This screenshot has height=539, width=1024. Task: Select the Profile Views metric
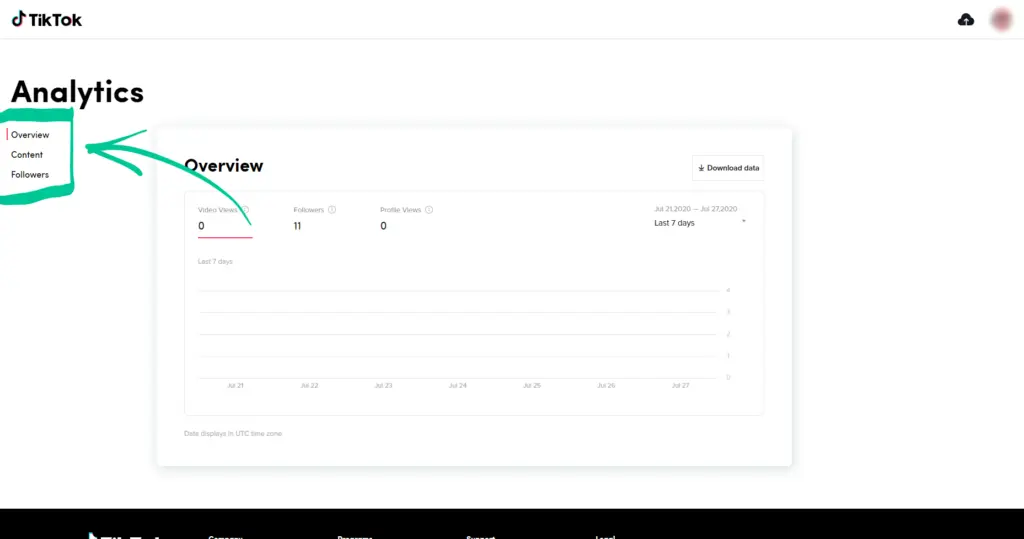tap(406, 218)
